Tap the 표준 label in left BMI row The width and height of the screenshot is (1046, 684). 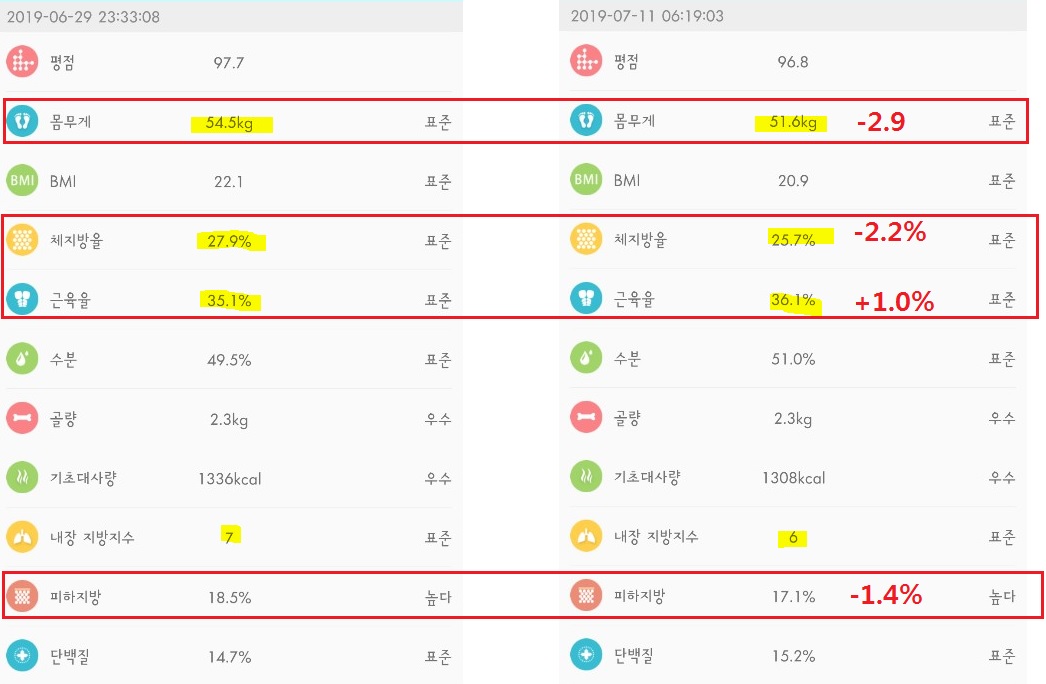click(438, 182)
